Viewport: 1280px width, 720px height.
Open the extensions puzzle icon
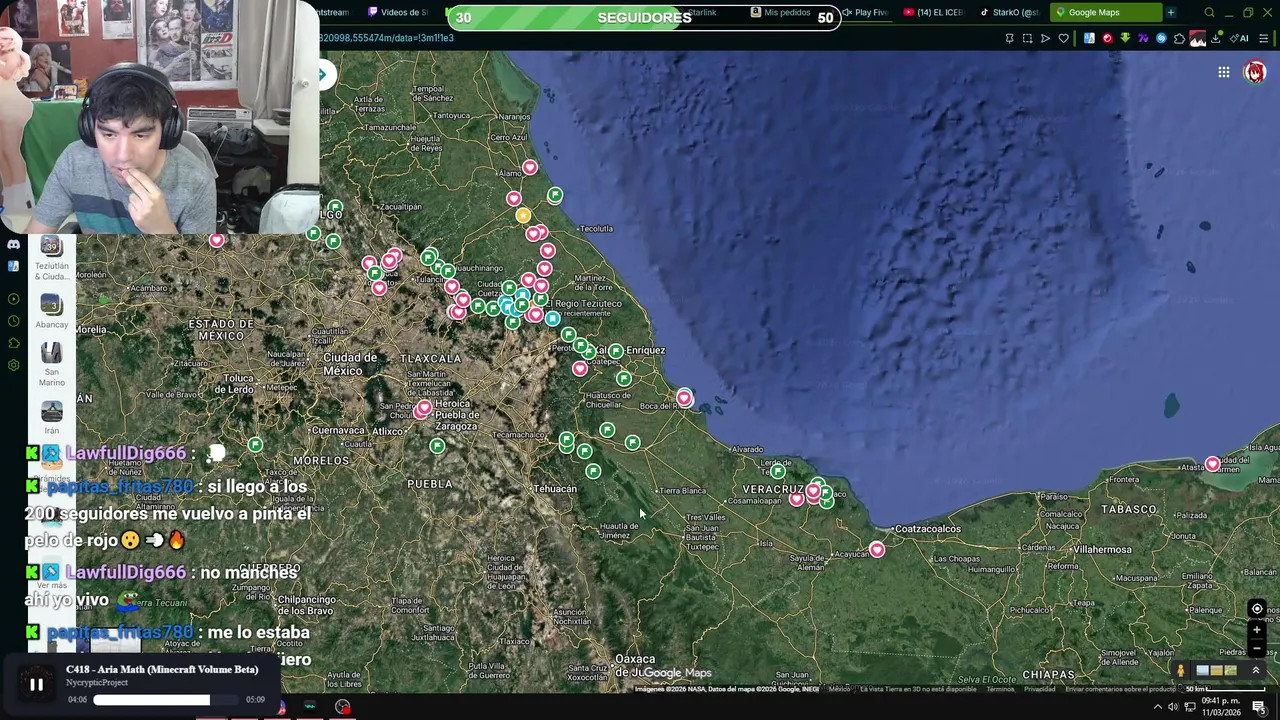[1179, 38]
